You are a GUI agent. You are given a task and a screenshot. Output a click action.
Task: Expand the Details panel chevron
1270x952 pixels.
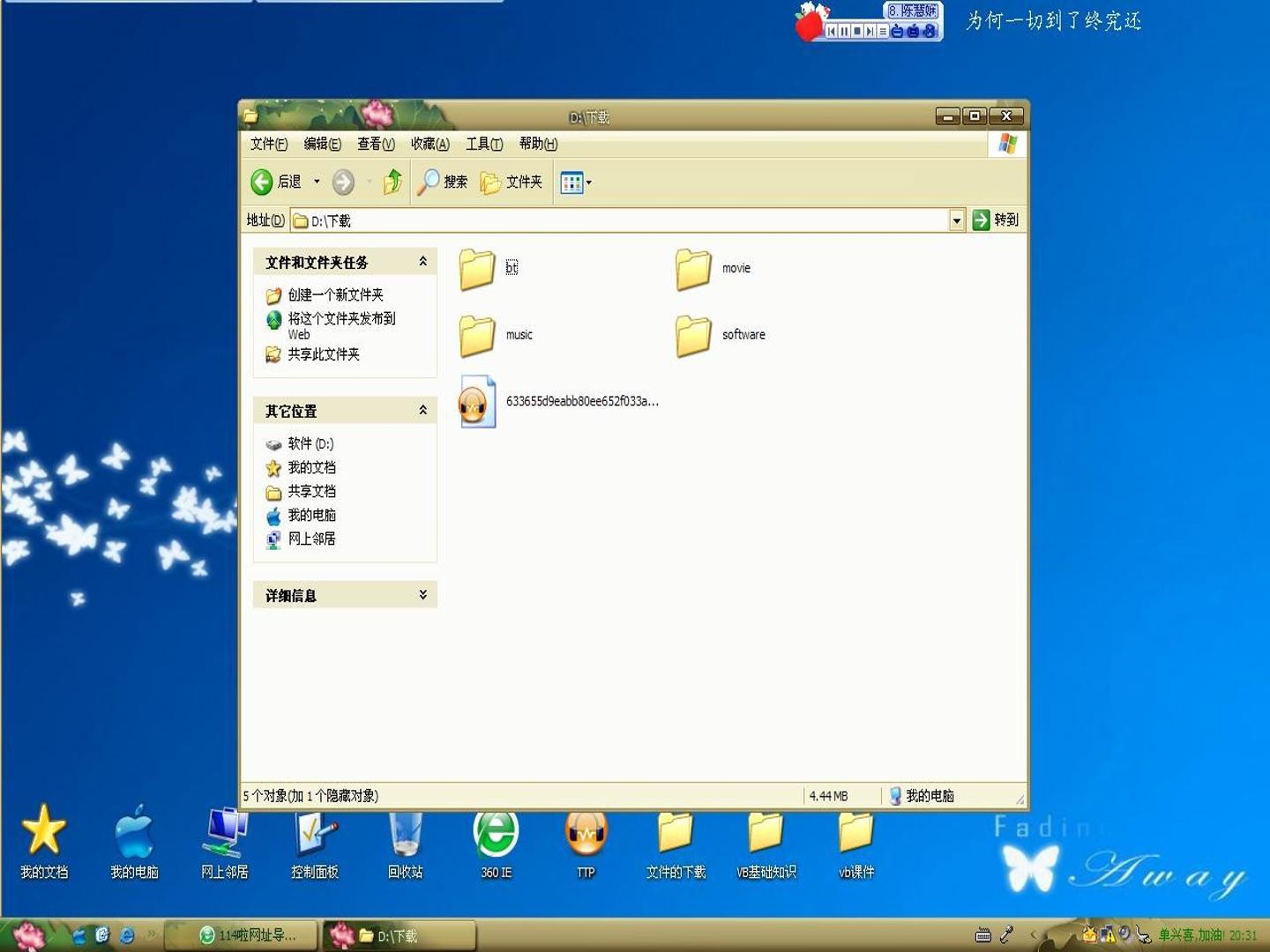tap(422, 595)
